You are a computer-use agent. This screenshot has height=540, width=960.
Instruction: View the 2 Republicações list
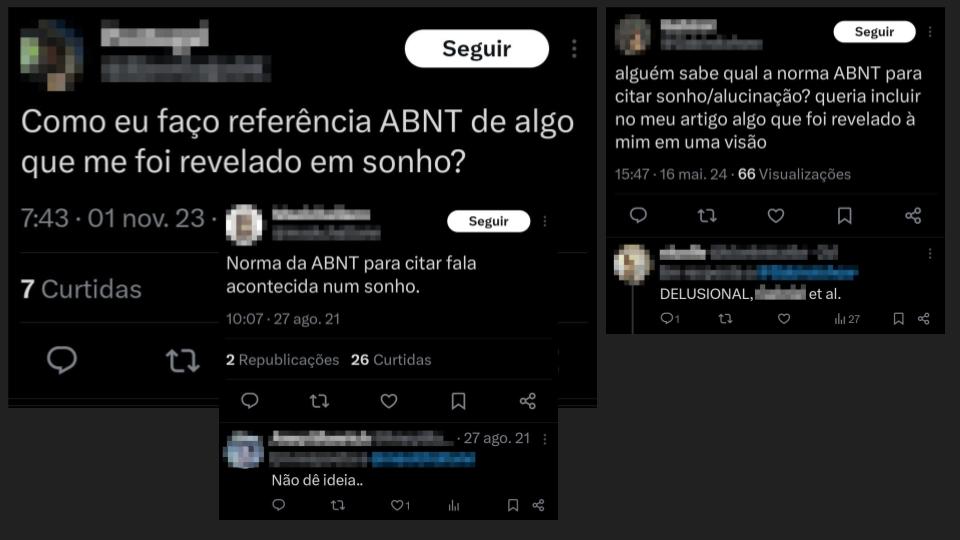click(x=282, y=360)
